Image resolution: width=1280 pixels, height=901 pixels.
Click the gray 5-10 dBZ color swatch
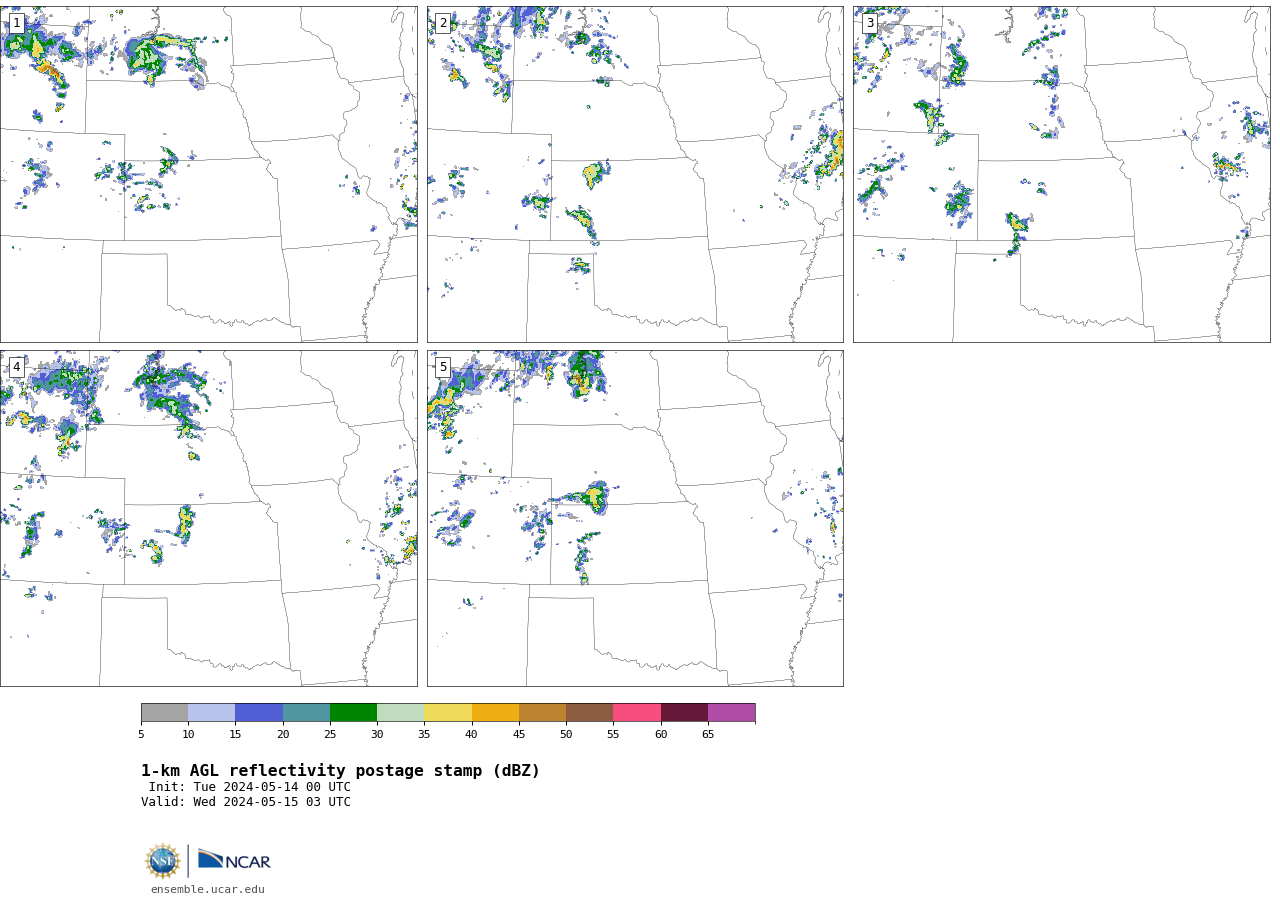[164, 713]
